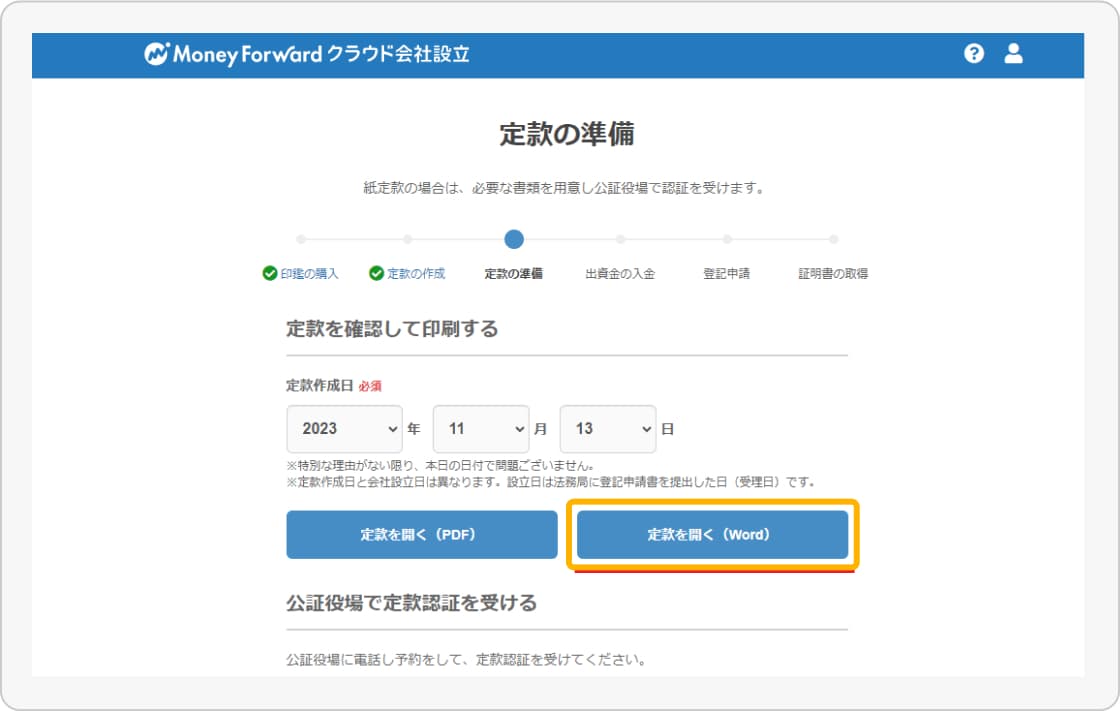Click green checkmark beside 定款の作成
Screen dimensions: 1120x711
[x=376, y=273]
